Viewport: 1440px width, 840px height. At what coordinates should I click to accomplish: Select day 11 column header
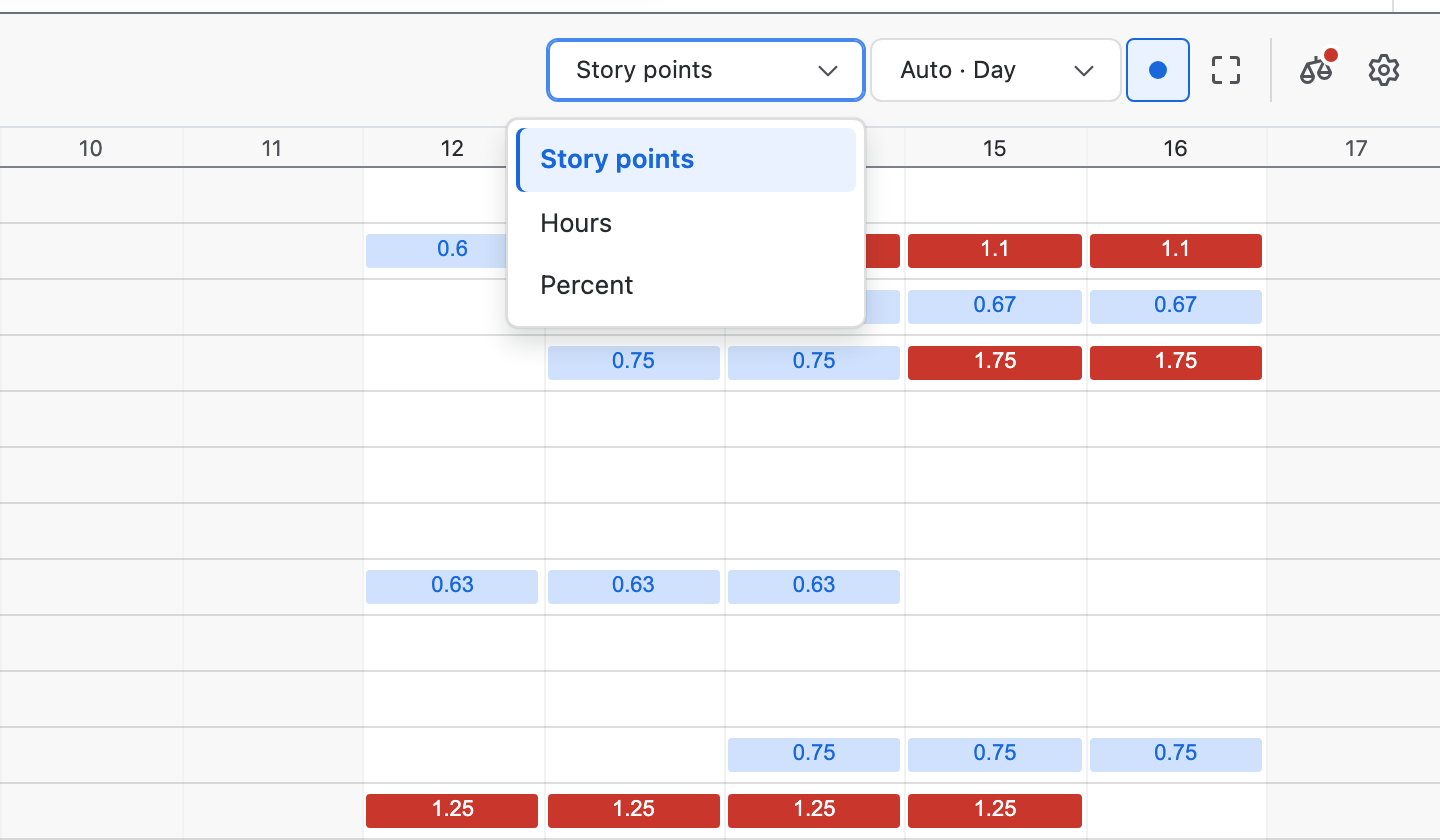click(x=271, y=148)
